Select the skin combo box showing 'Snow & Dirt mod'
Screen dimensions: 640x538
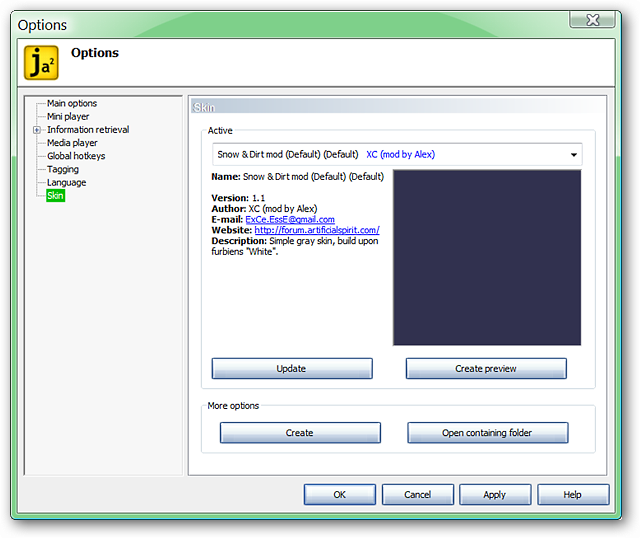click(x=397, y=154)
